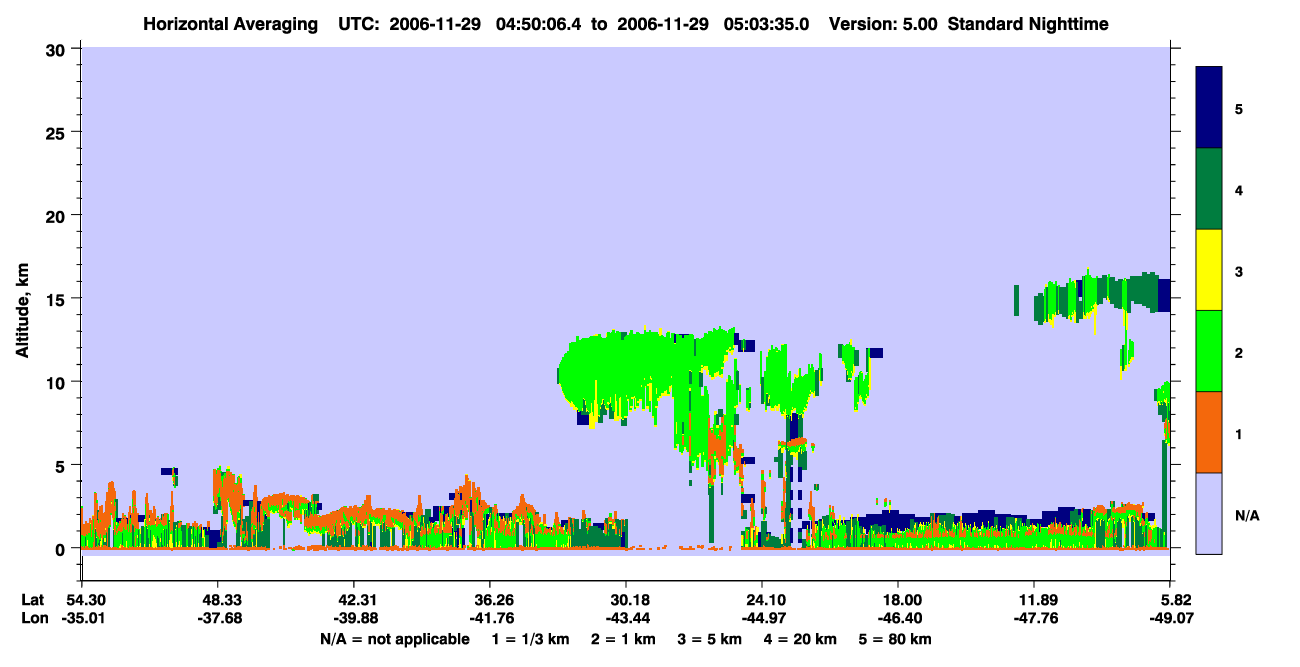Click the altitude tick label 10
Image resolution: width=1300 pixels, height=667 pixels.
pyautogui.click(x=57, y=382)
